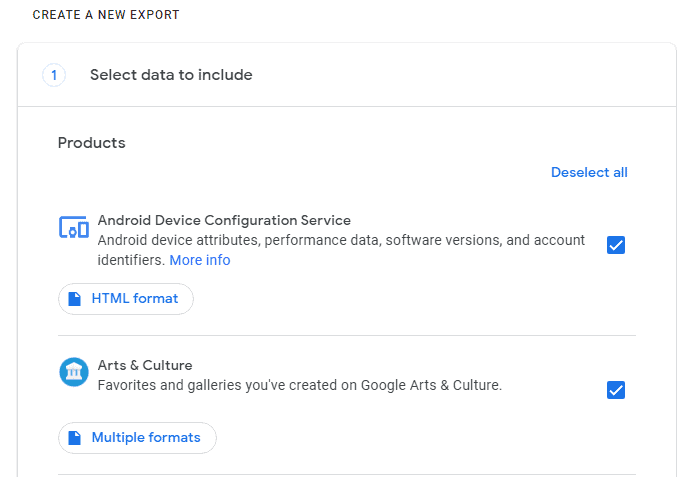Click the Android Device Configuration Service icon

coord(74,228)
